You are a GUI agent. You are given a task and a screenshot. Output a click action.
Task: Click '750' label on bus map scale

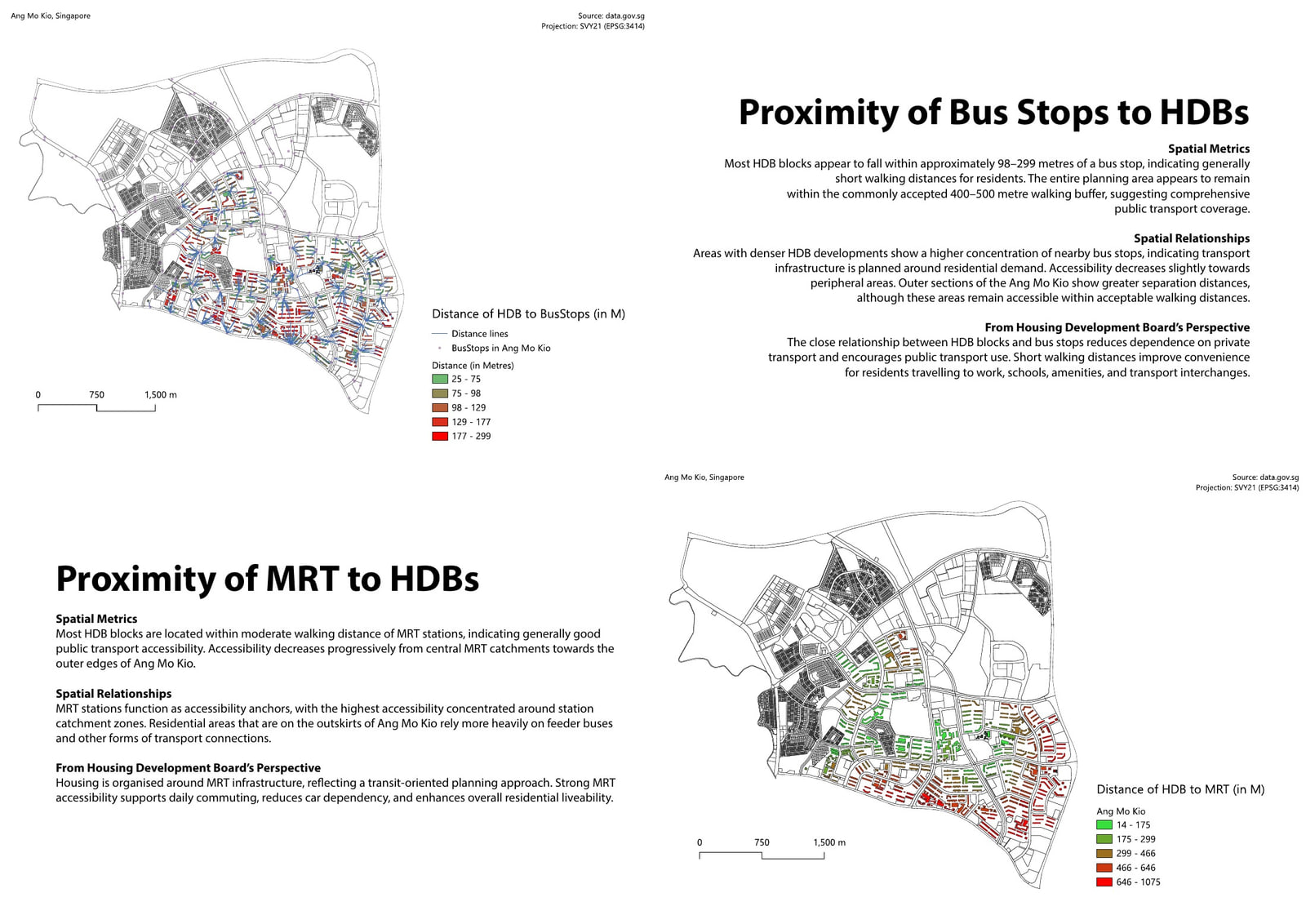pos(96,395)
